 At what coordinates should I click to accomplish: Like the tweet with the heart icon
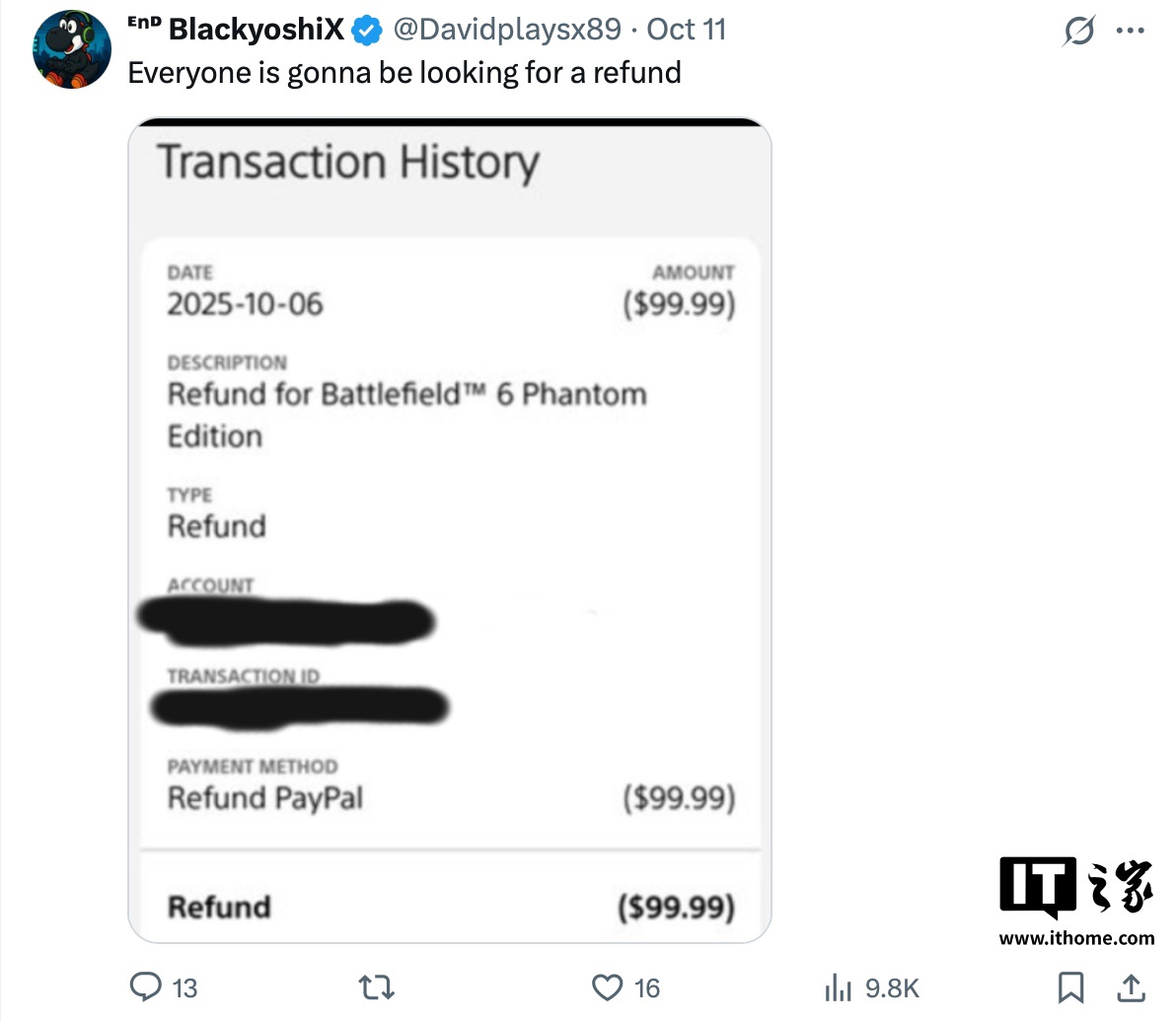coord(607,986)
